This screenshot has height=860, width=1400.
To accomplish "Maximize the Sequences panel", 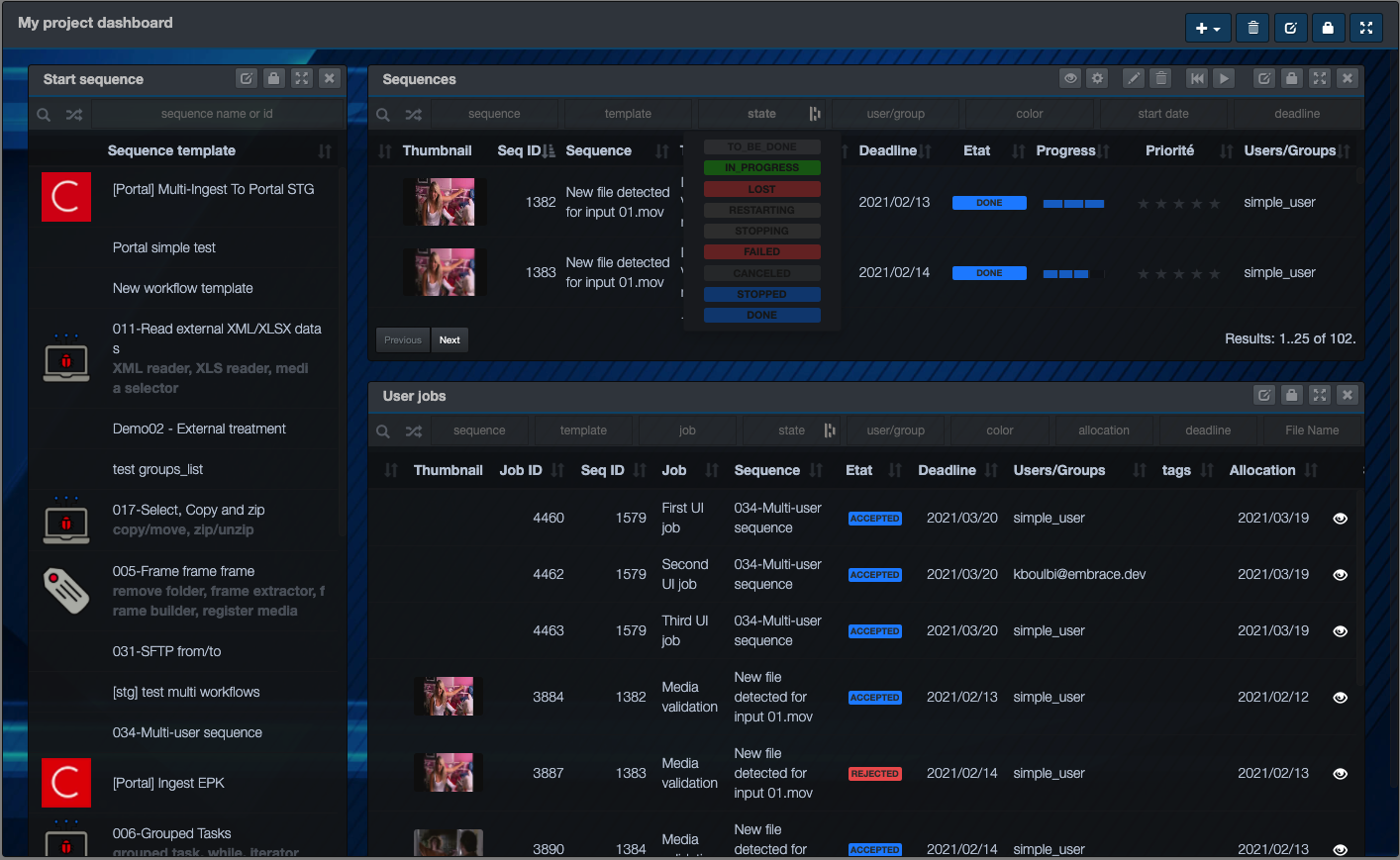I will tap(1320, 78).
